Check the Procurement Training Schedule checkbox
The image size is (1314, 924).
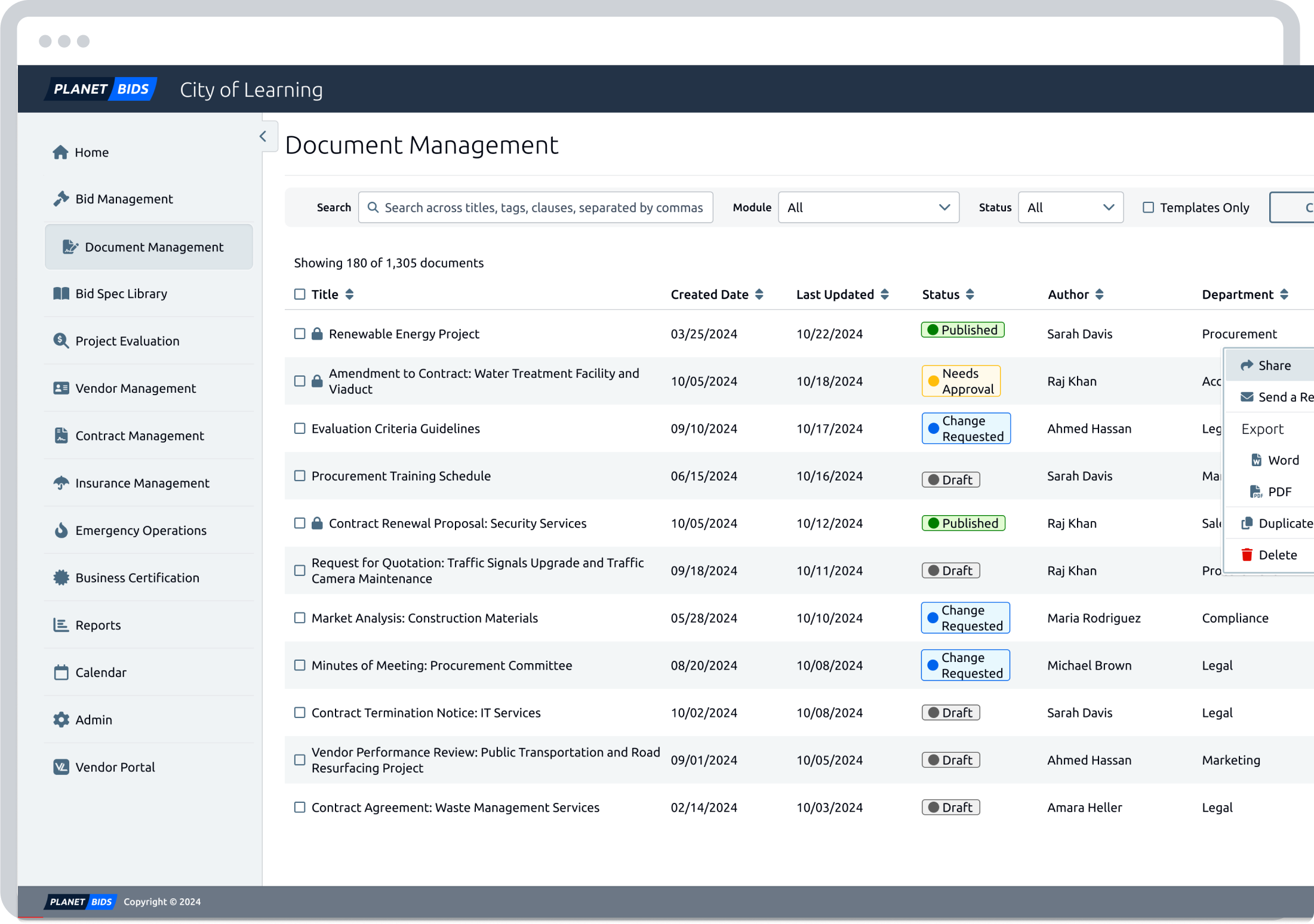pos(300,475)
